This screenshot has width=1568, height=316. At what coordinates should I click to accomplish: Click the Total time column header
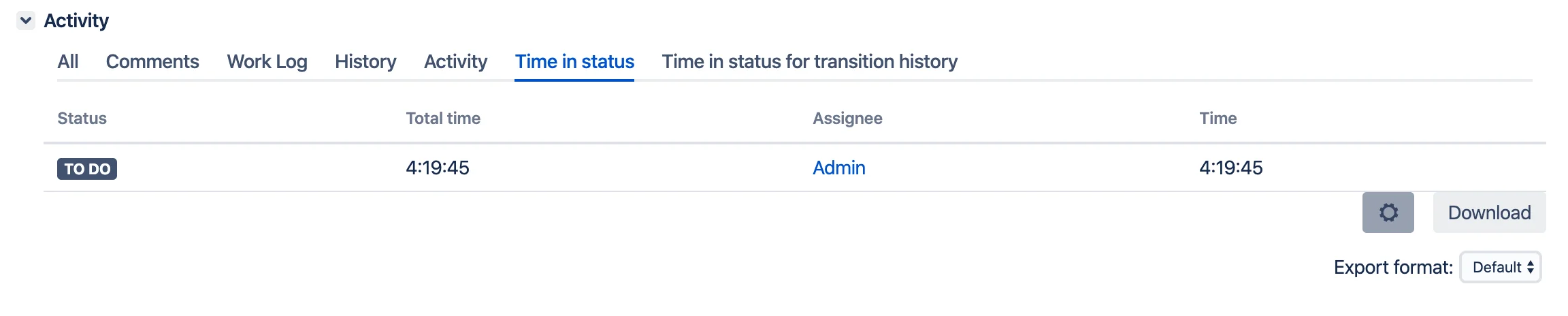click(x=443, y=118)
